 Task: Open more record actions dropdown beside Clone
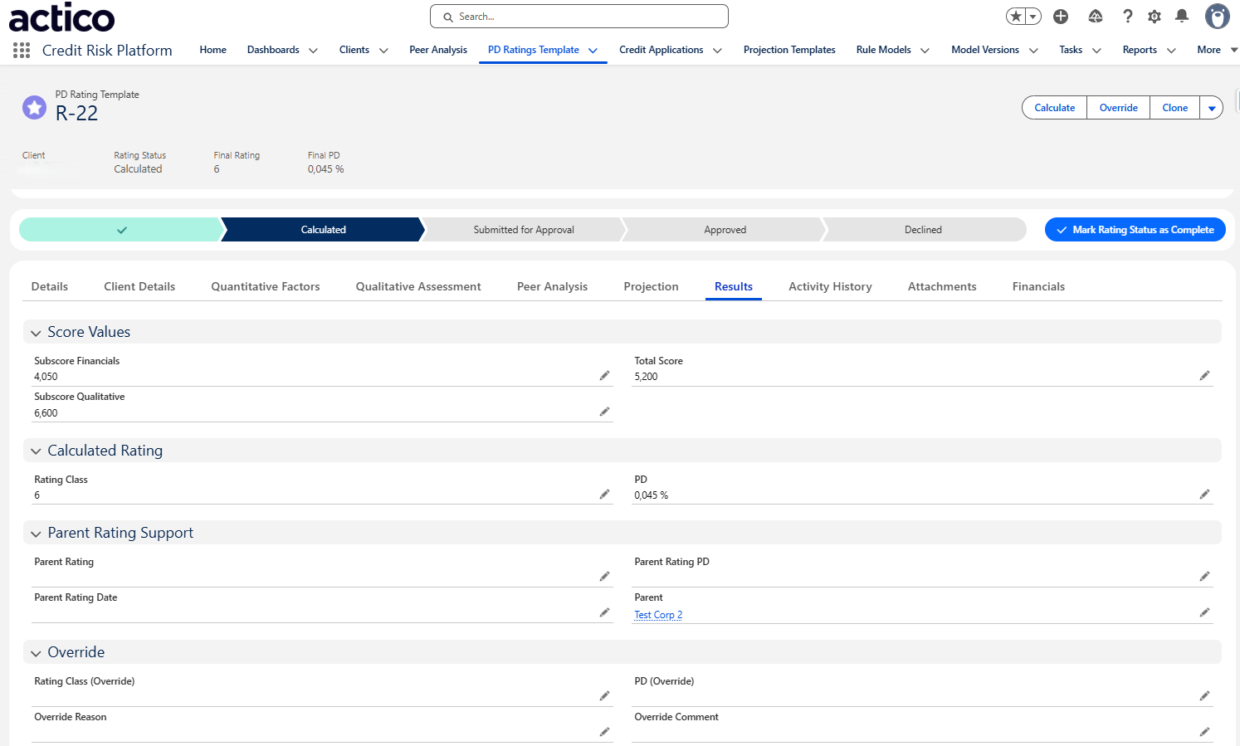pos(1211,108)
